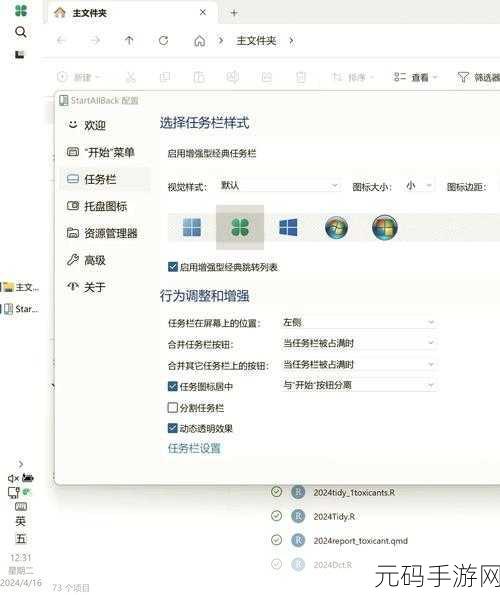This screenshot has width=500, height=595.
Task: Click the R icon beside 2024Tidy.R
Action: pos(298,516)
